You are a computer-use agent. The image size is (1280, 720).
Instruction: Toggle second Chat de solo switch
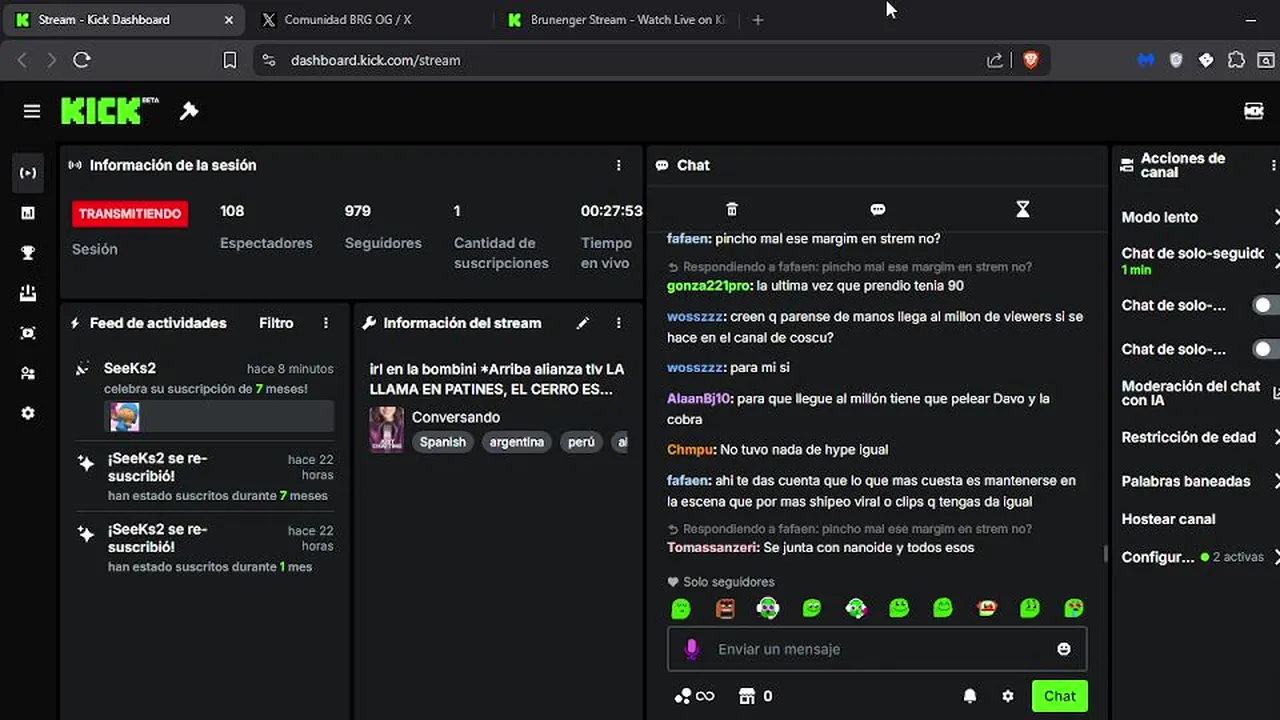tap(1266, 349)
